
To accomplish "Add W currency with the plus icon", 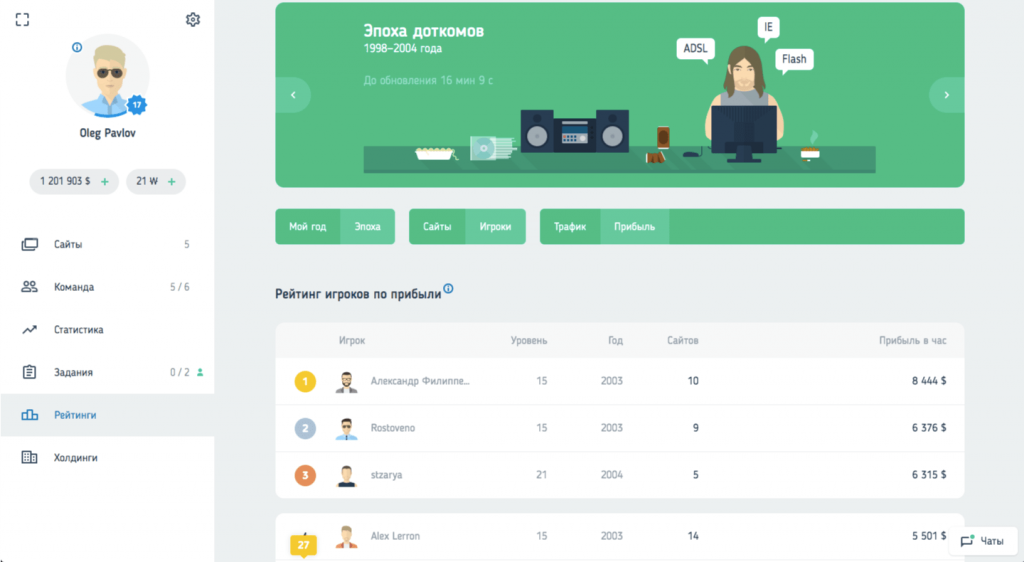I will point(172,181).
